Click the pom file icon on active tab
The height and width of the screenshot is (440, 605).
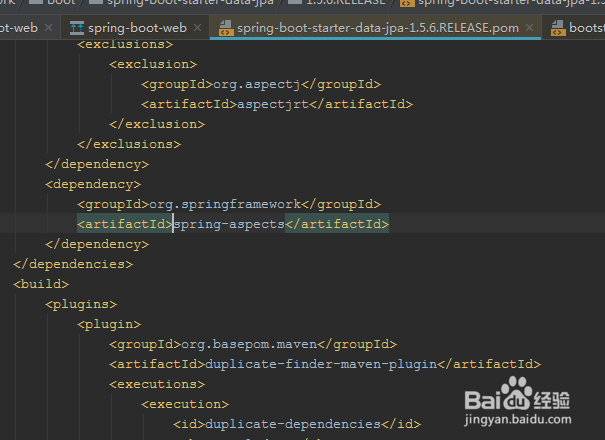[x=226, y=28]
